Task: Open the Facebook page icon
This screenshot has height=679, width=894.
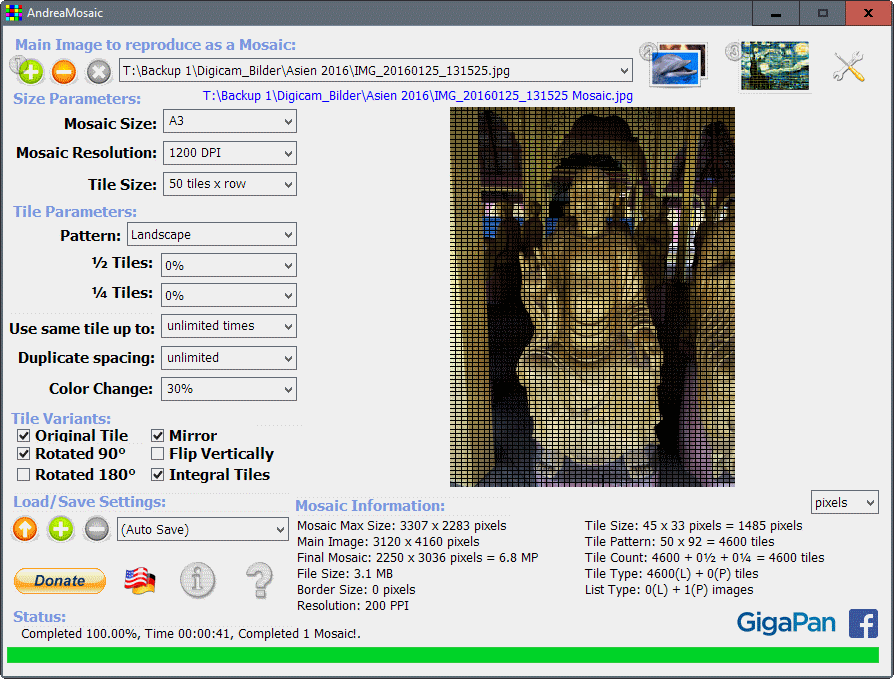Action: tap(863, 623)
